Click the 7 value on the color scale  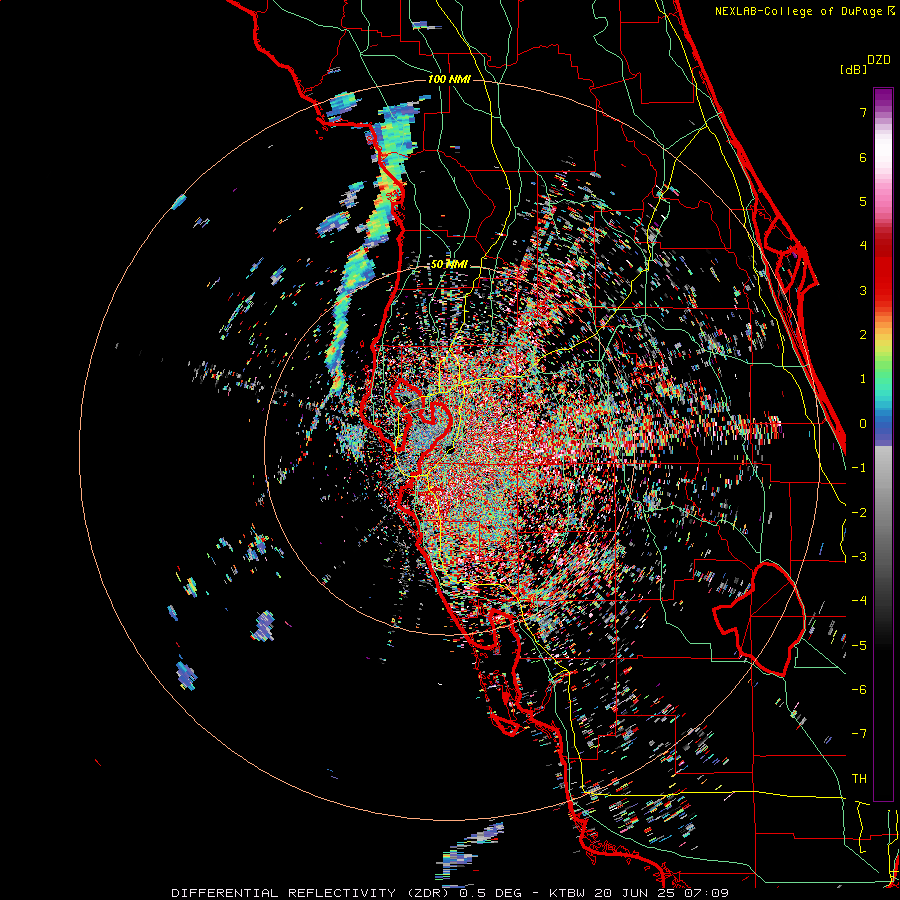point(863,112)
